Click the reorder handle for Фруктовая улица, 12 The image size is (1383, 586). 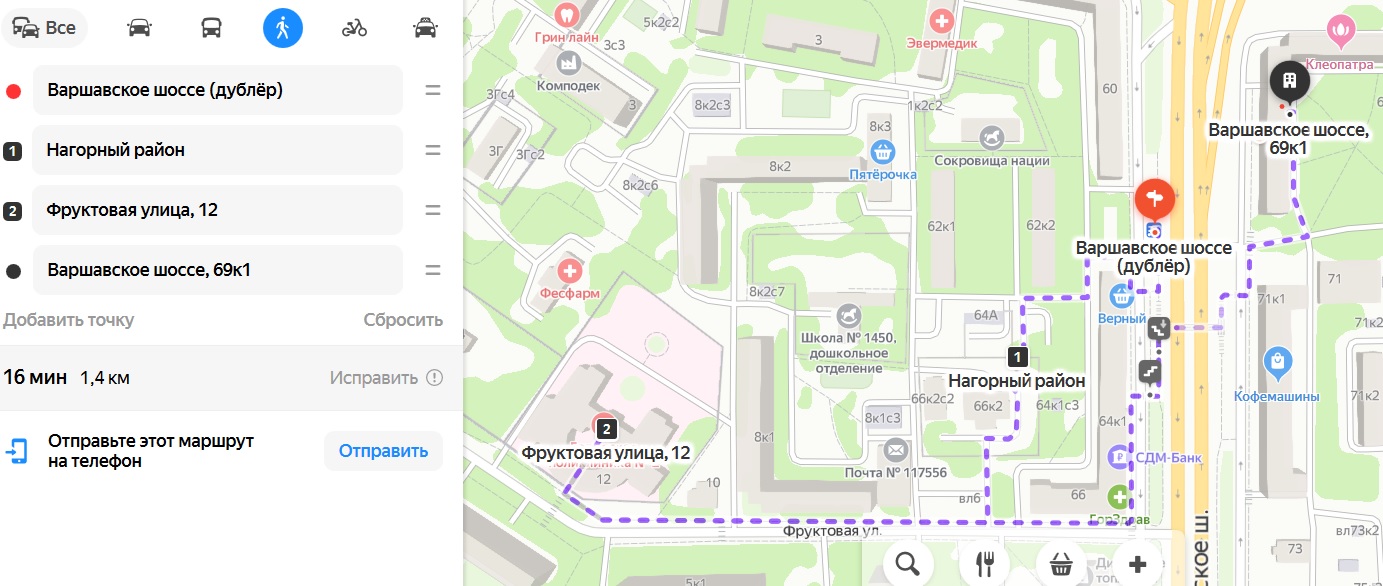tap(433, 210)
